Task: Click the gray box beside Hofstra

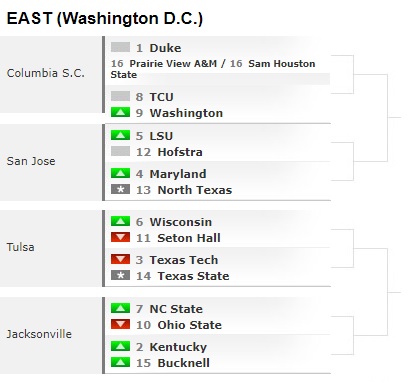Action: click(120, 151)
